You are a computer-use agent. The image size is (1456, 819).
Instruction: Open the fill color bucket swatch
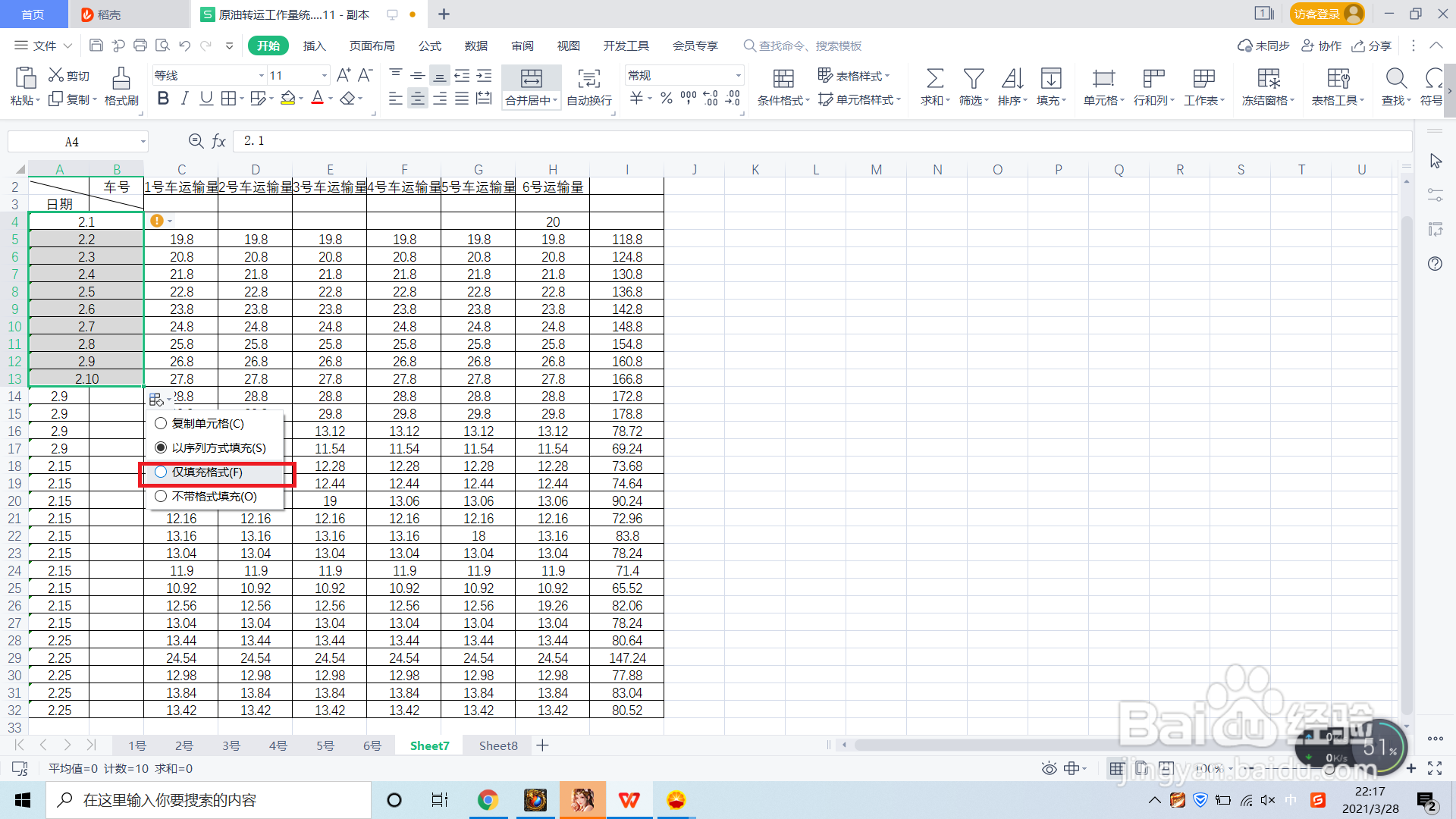point(287,99)
